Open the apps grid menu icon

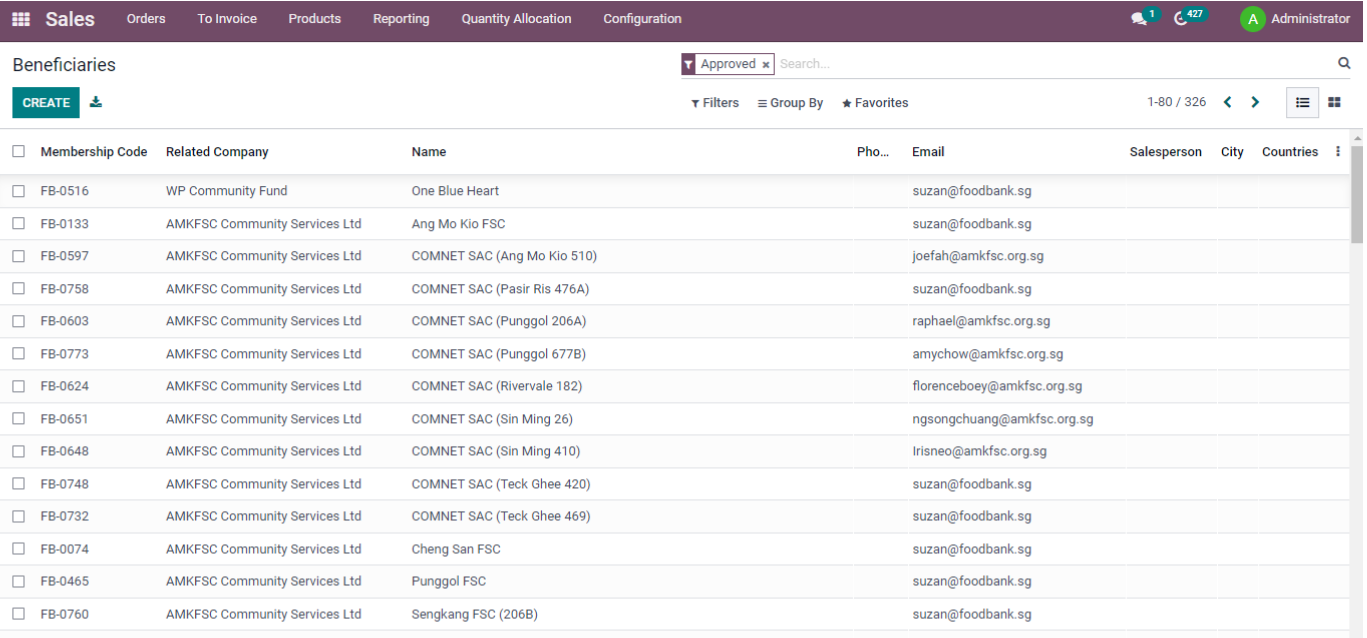(21, 19)
